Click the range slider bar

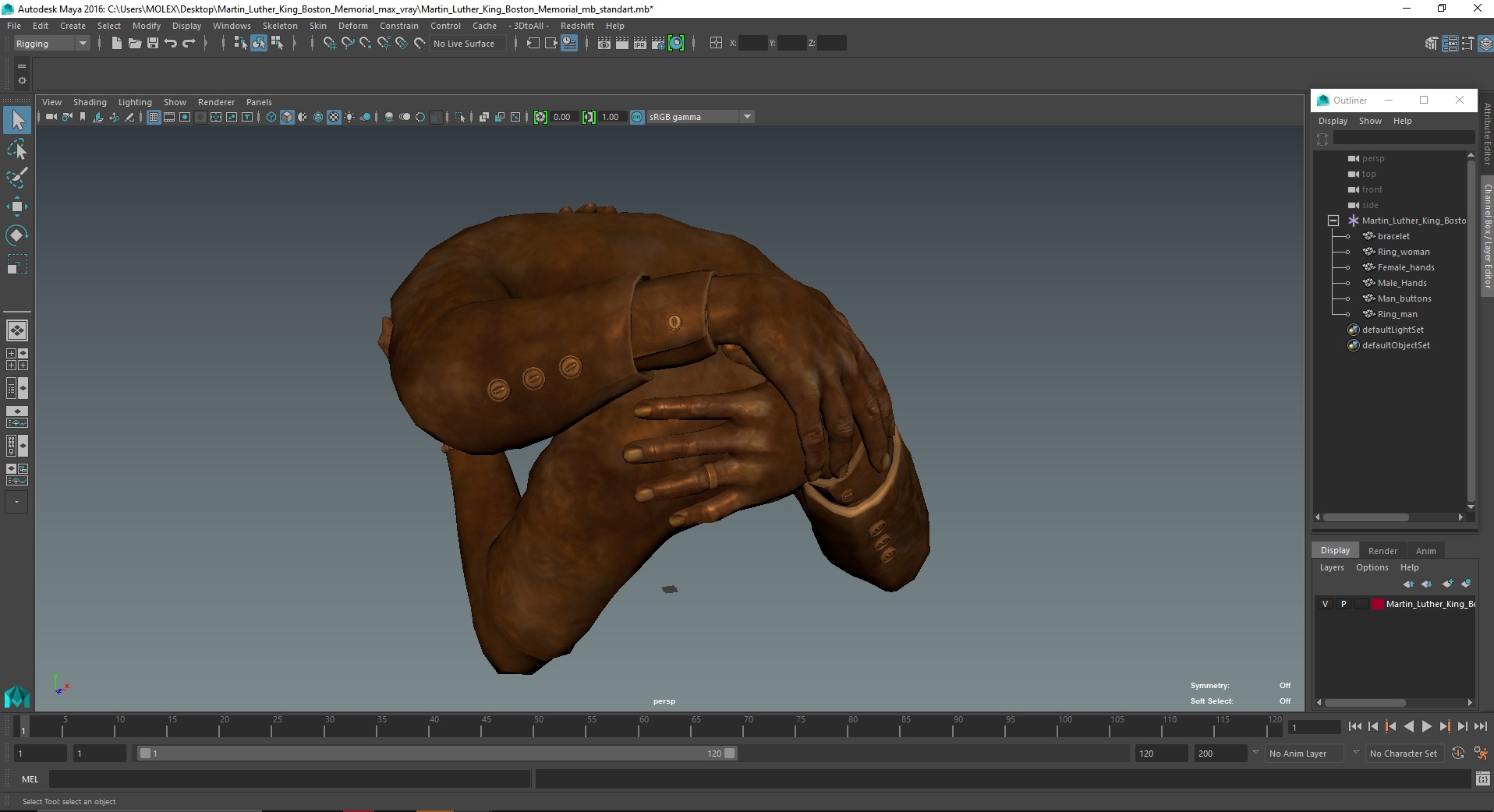point(437,754)
